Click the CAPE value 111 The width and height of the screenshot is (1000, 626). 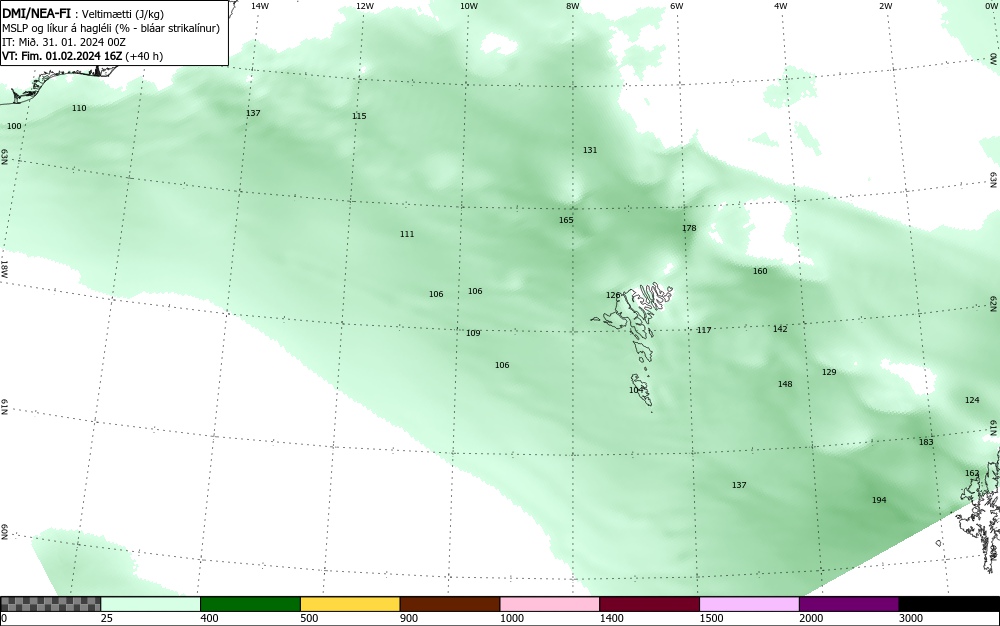(407, 235)
